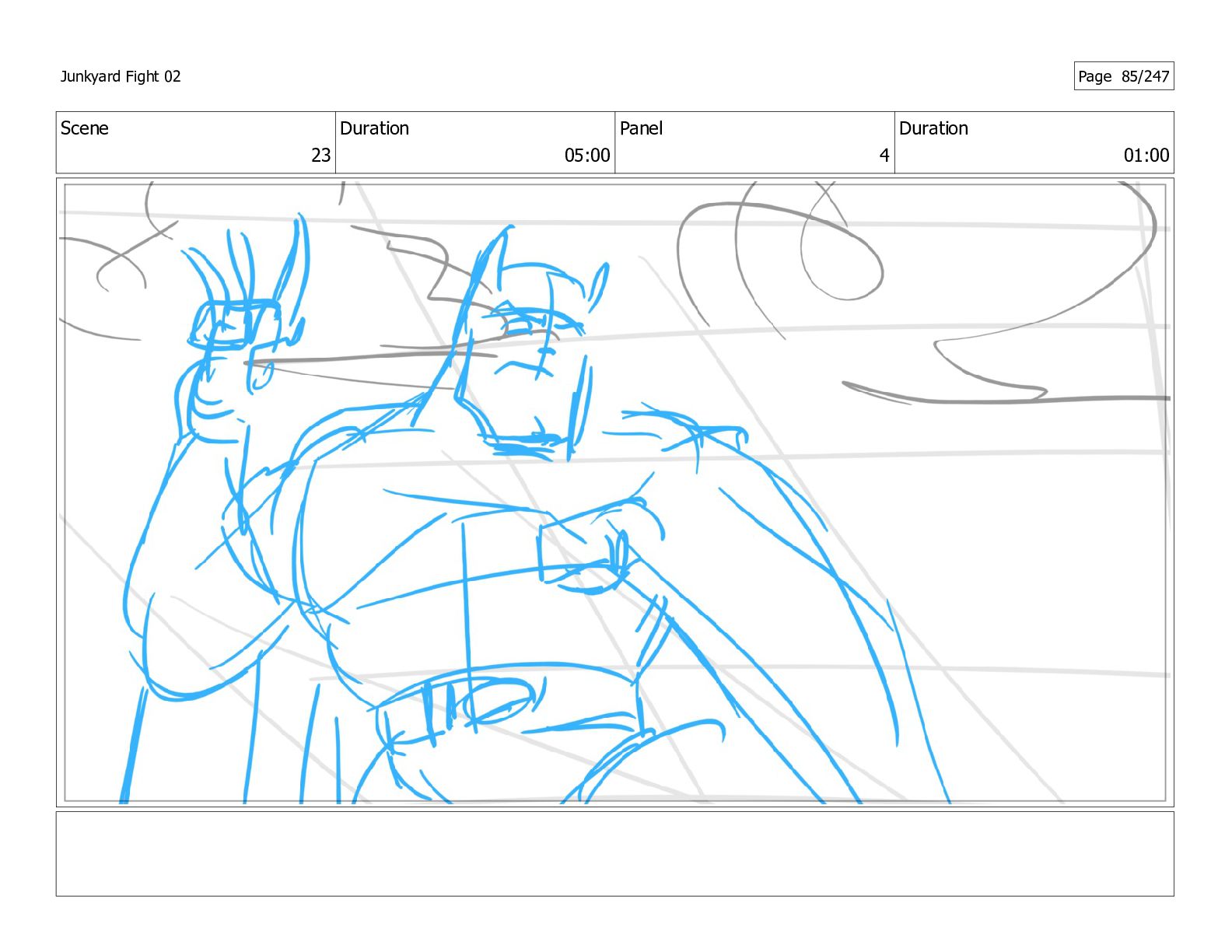Click the 'Panel' header label
Screen dimensions: 1232x952
pos(641,128)
